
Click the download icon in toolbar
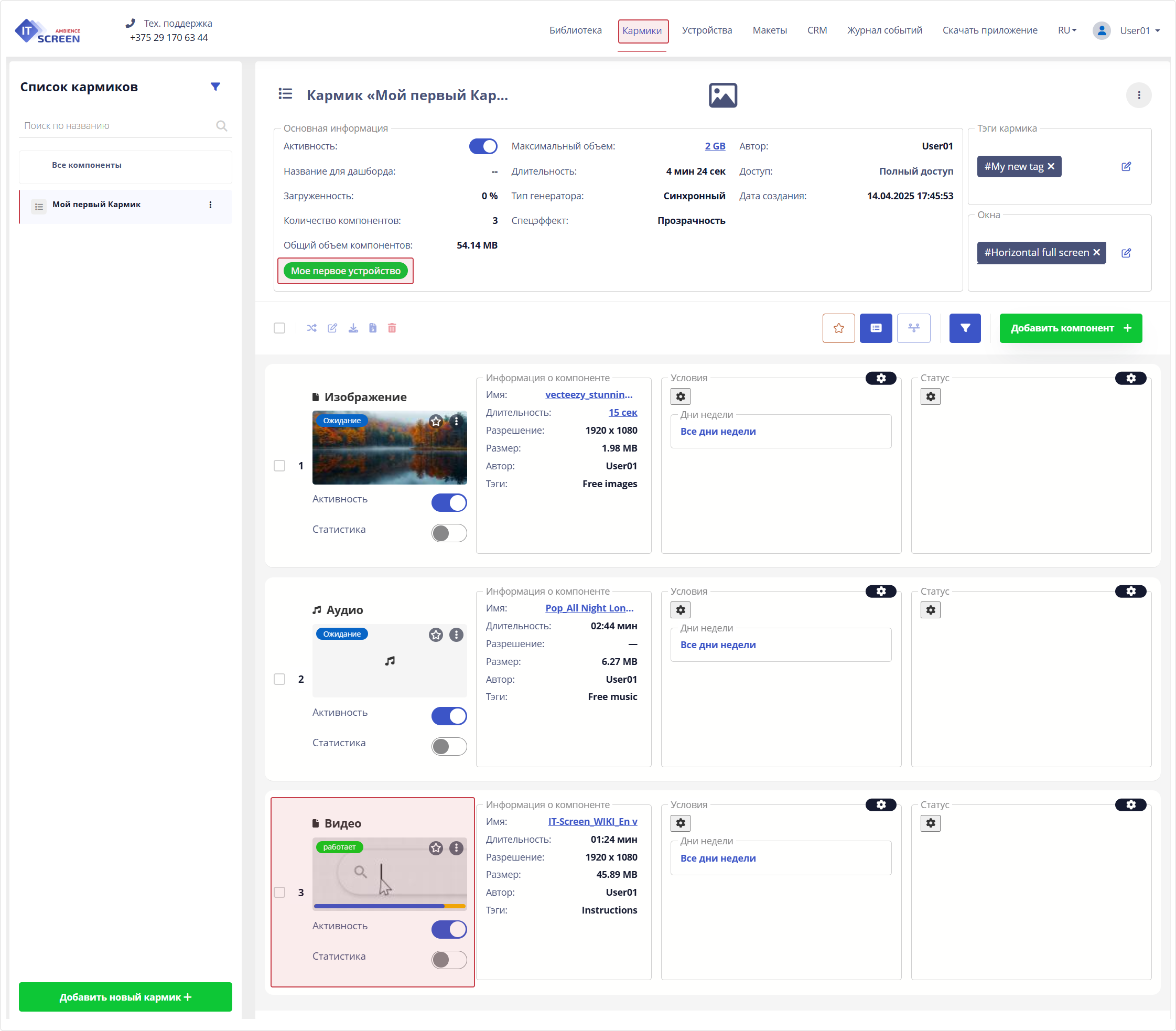tap(353, 328)
